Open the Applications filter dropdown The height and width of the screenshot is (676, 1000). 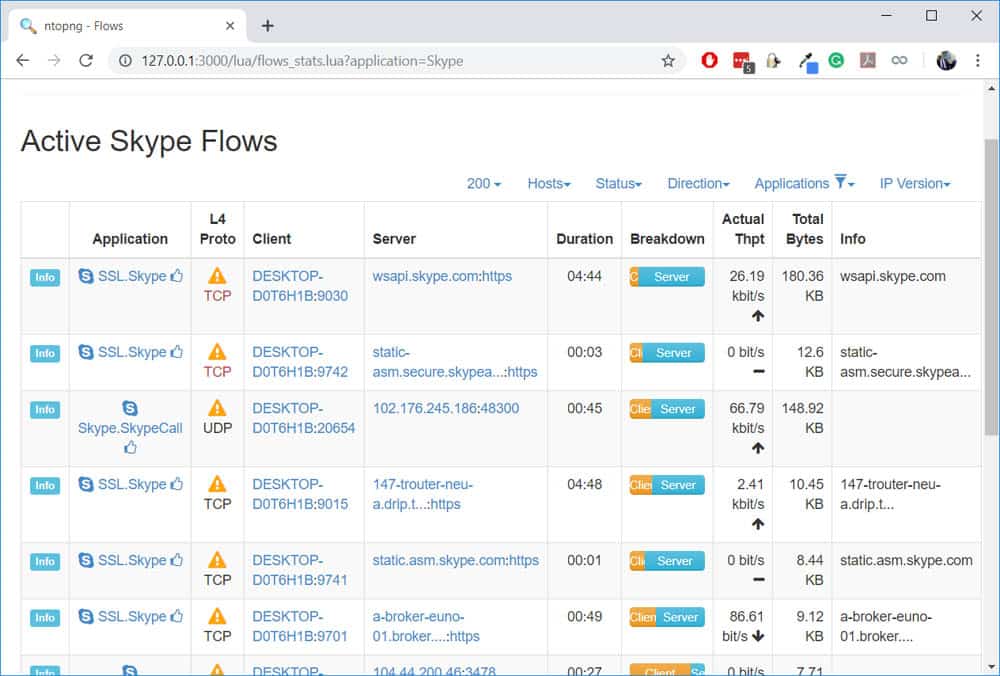click(x=804, y=184)
